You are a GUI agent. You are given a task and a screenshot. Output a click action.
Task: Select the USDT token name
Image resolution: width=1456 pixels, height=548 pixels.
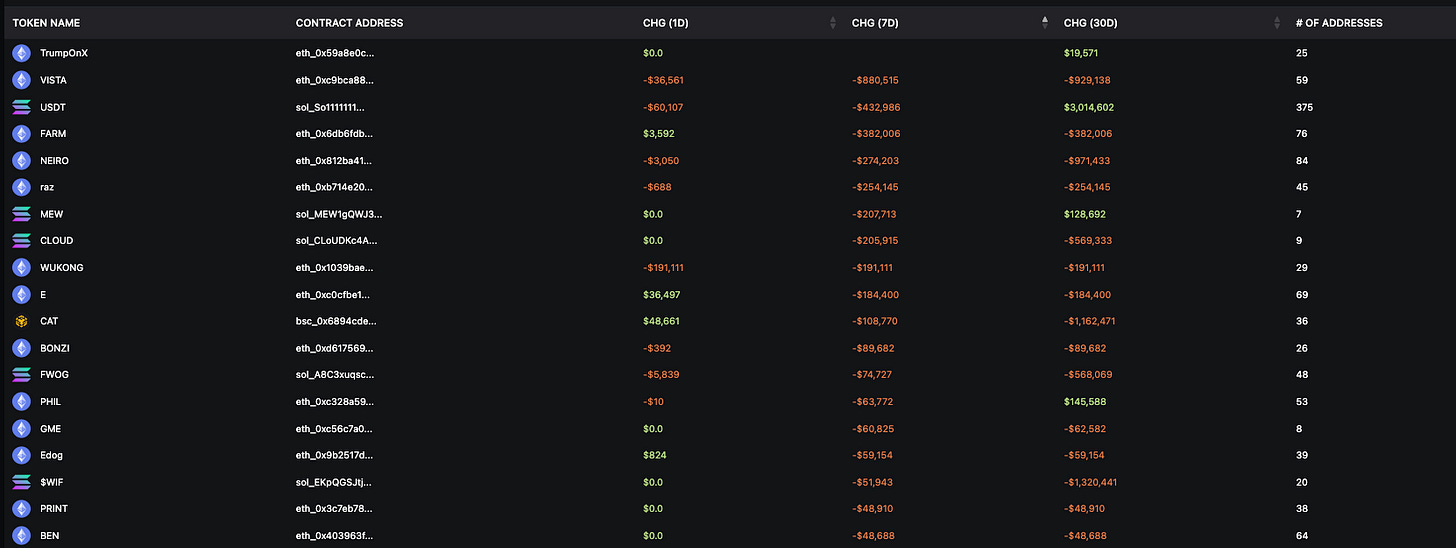point(53,107)
